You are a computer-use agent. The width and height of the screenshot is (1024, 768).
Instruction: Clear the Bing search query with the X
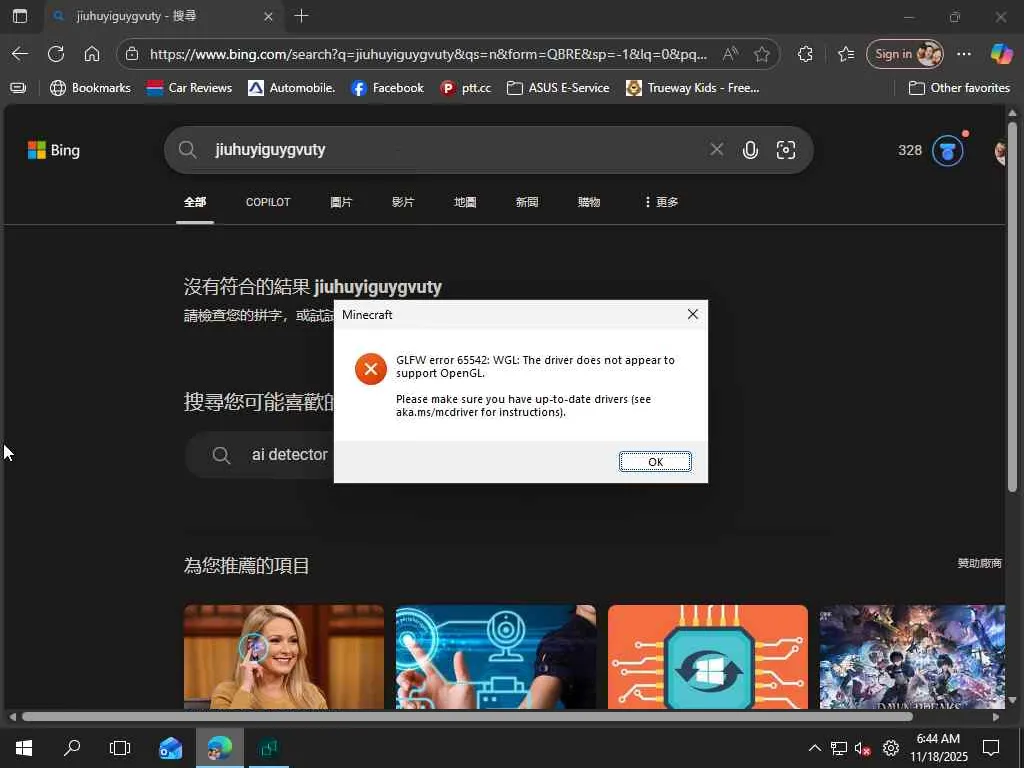pyautogui.click(x=716, y=150)
